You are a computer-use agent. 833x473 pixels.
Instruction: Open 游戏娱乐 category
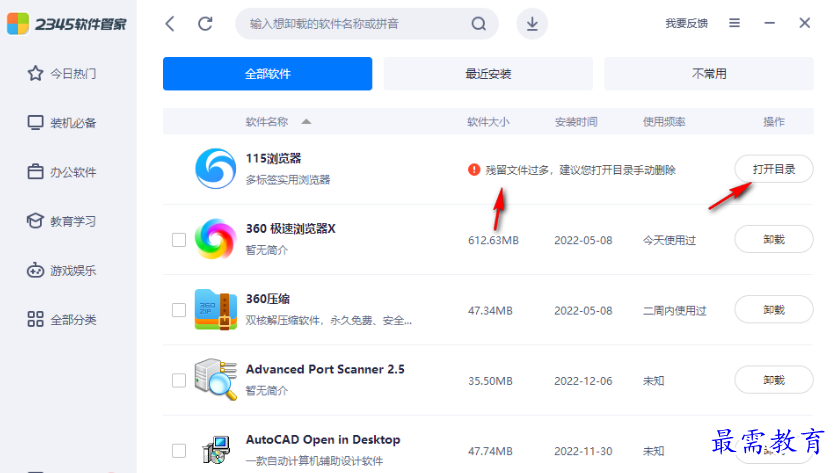point(62,271)
